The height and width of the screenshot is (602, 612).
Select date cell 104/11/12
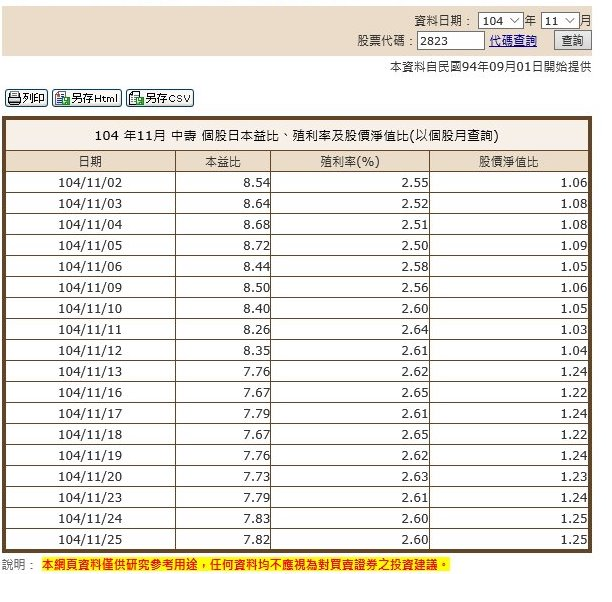90,351
